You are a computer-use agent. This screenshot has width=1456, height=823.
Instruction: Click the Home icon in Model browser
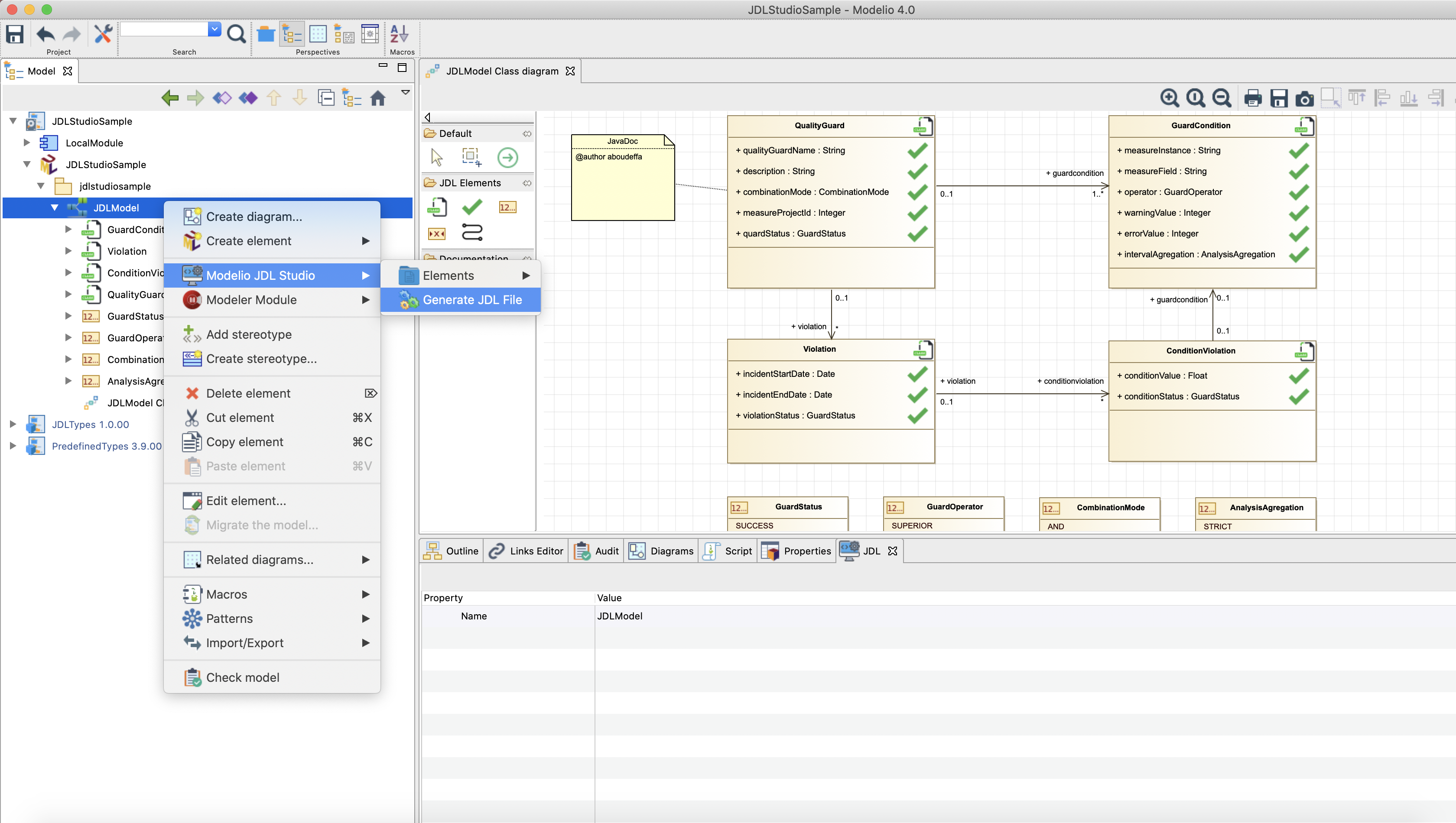[378, 98]
